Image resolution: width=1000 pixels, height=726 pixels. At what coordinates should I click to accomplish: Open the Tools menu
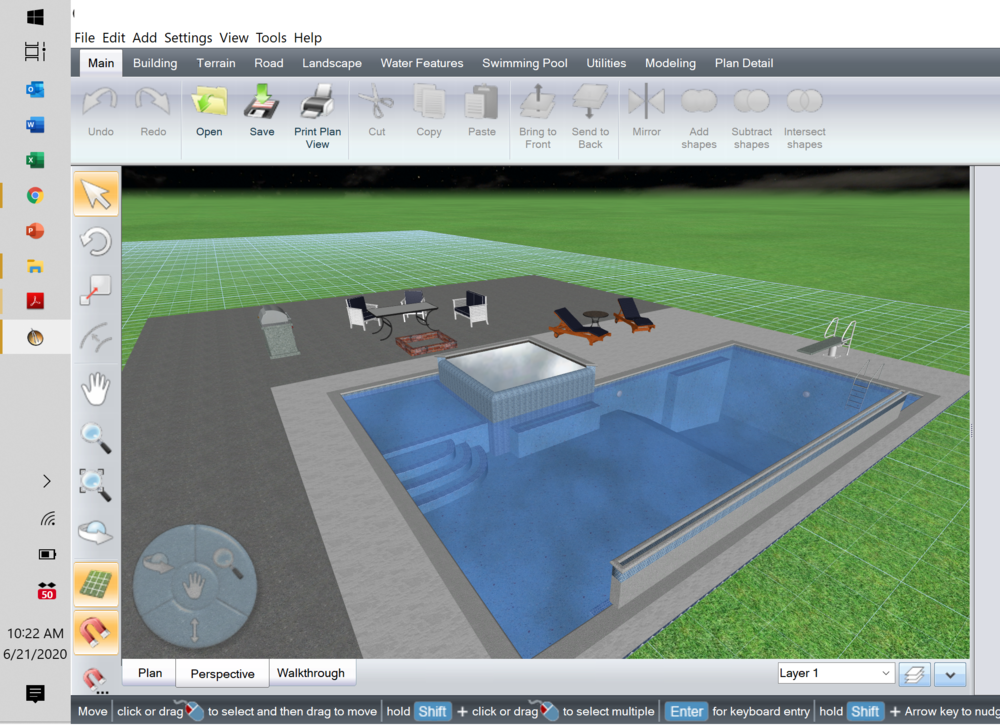point(270,37)
